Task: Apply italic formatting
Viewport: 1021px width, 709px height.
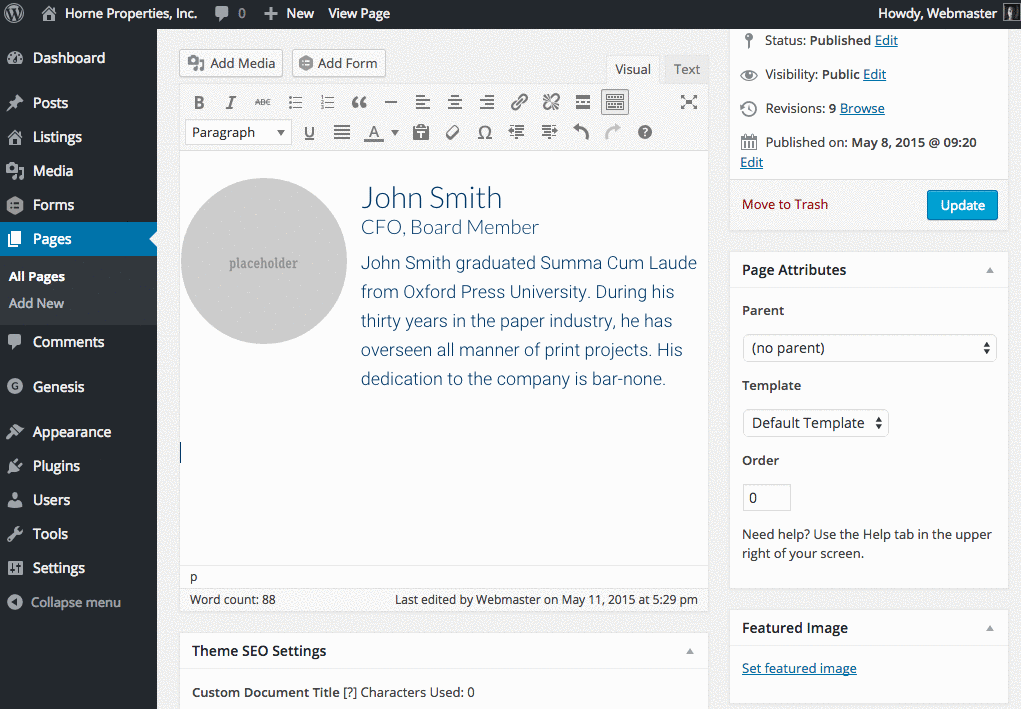Action: (x=231, y=102)
